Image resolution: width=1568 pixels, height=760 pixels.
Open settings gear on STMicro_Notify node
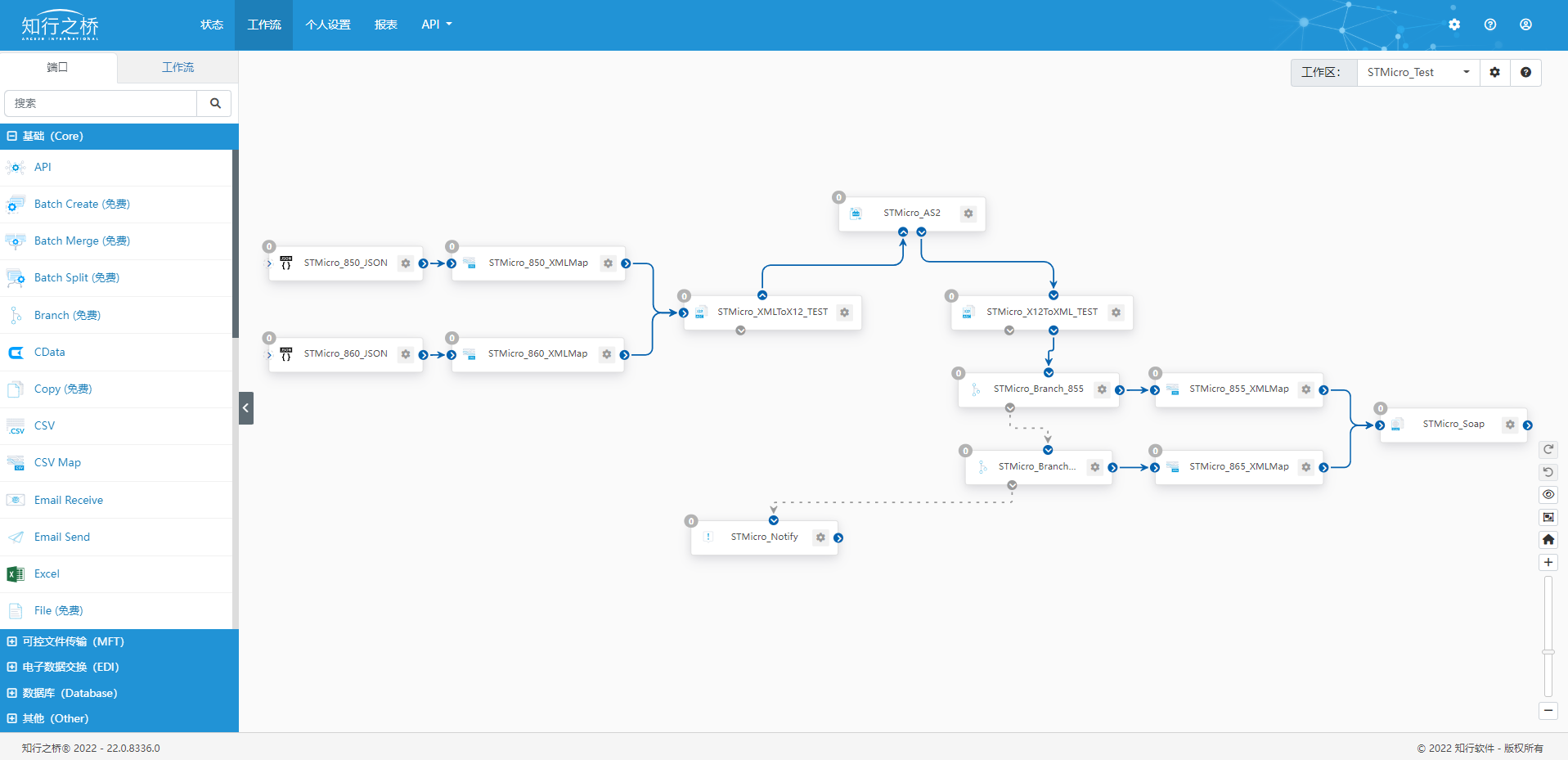pos(820,537)
